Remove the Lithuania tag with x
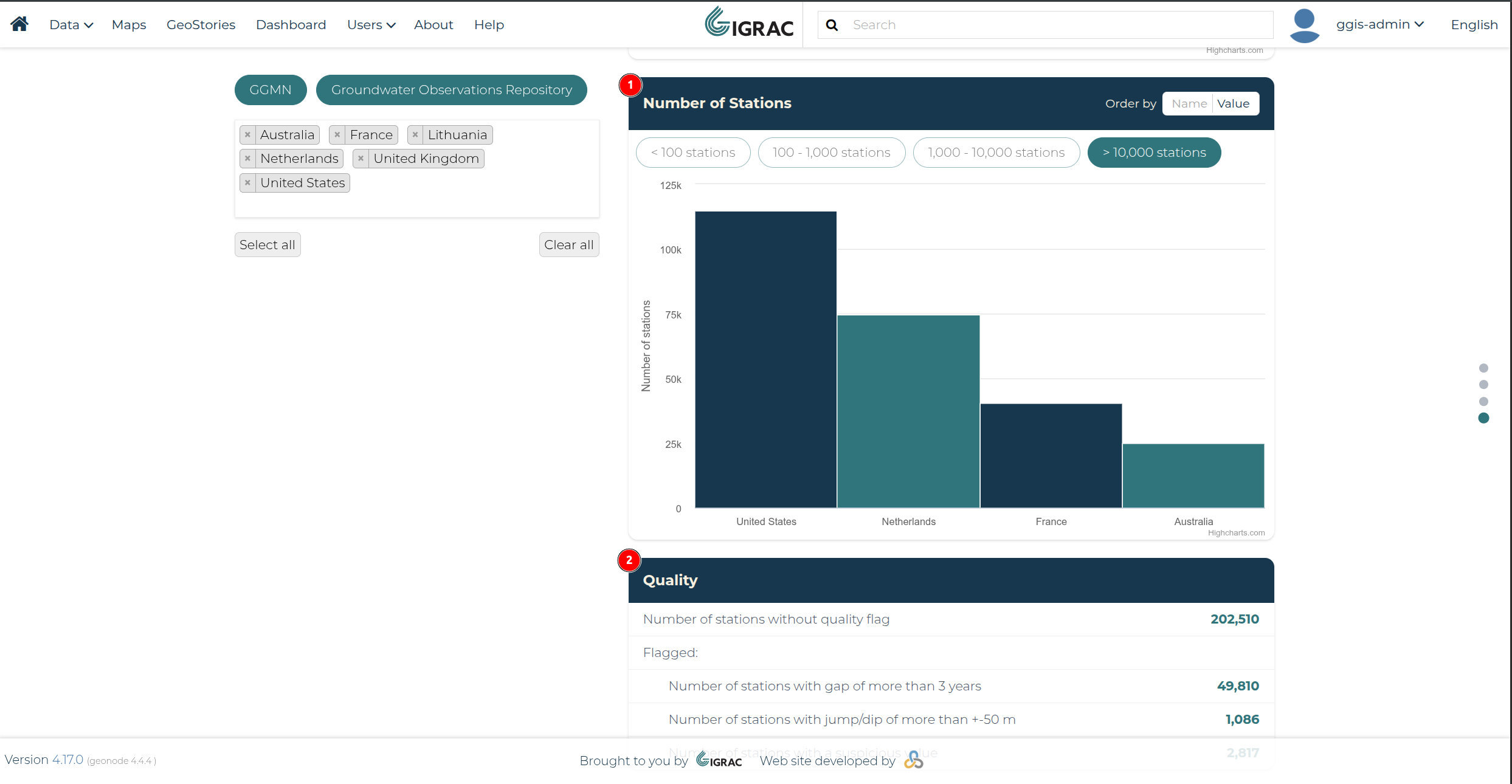The image size is (1512, 784). pyautogui.click(x=415, y=135)
